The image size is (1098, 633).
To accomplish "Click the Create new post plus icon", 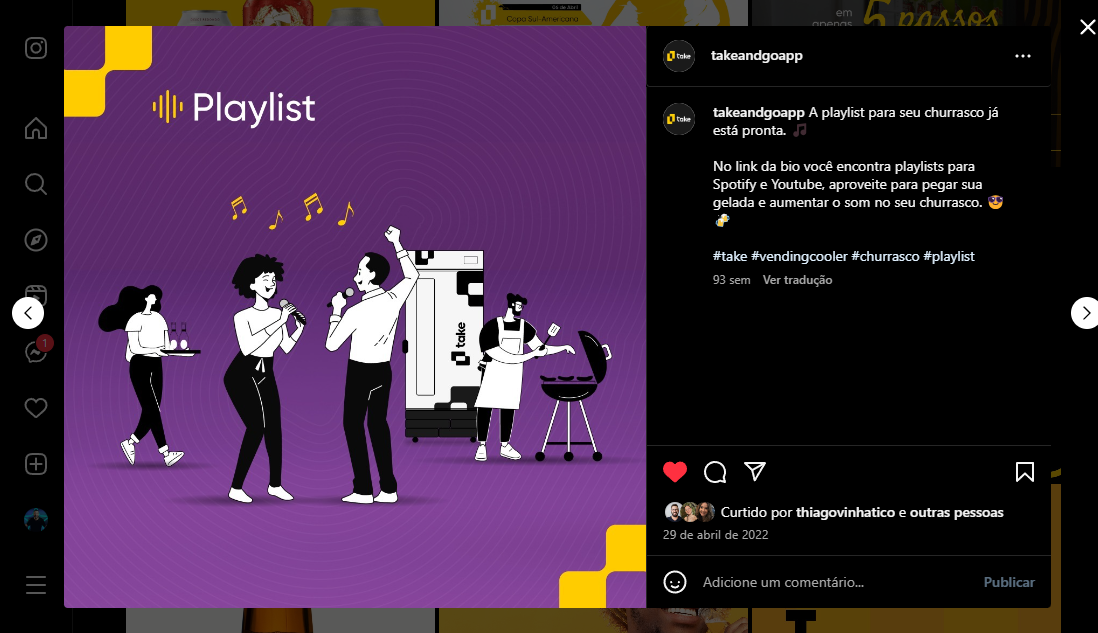I will point(36,464).
